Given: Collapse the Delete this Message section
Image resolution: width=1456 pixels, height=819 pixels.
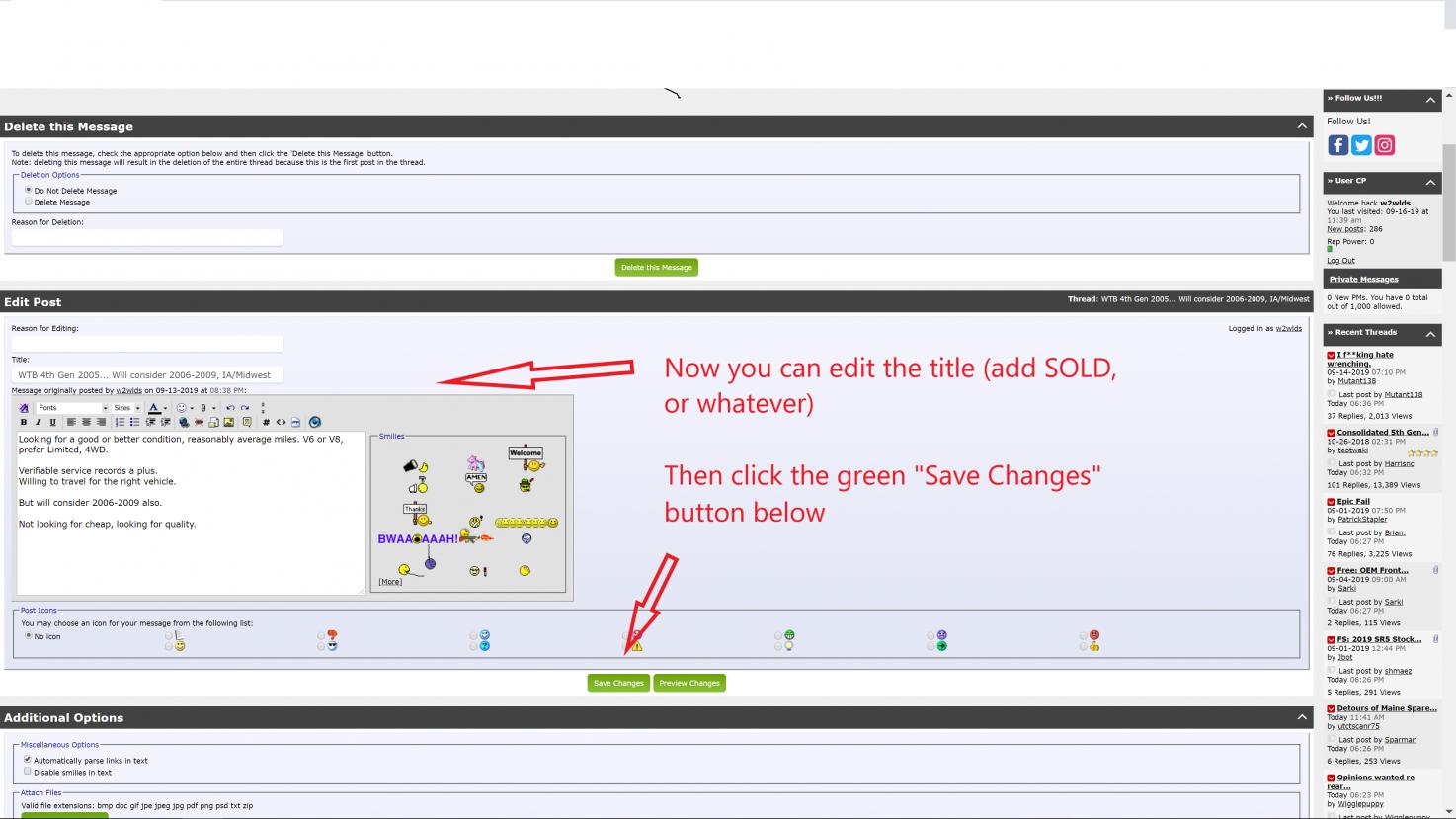Looking at the screenshot, I should click(x=1302, y=126).
